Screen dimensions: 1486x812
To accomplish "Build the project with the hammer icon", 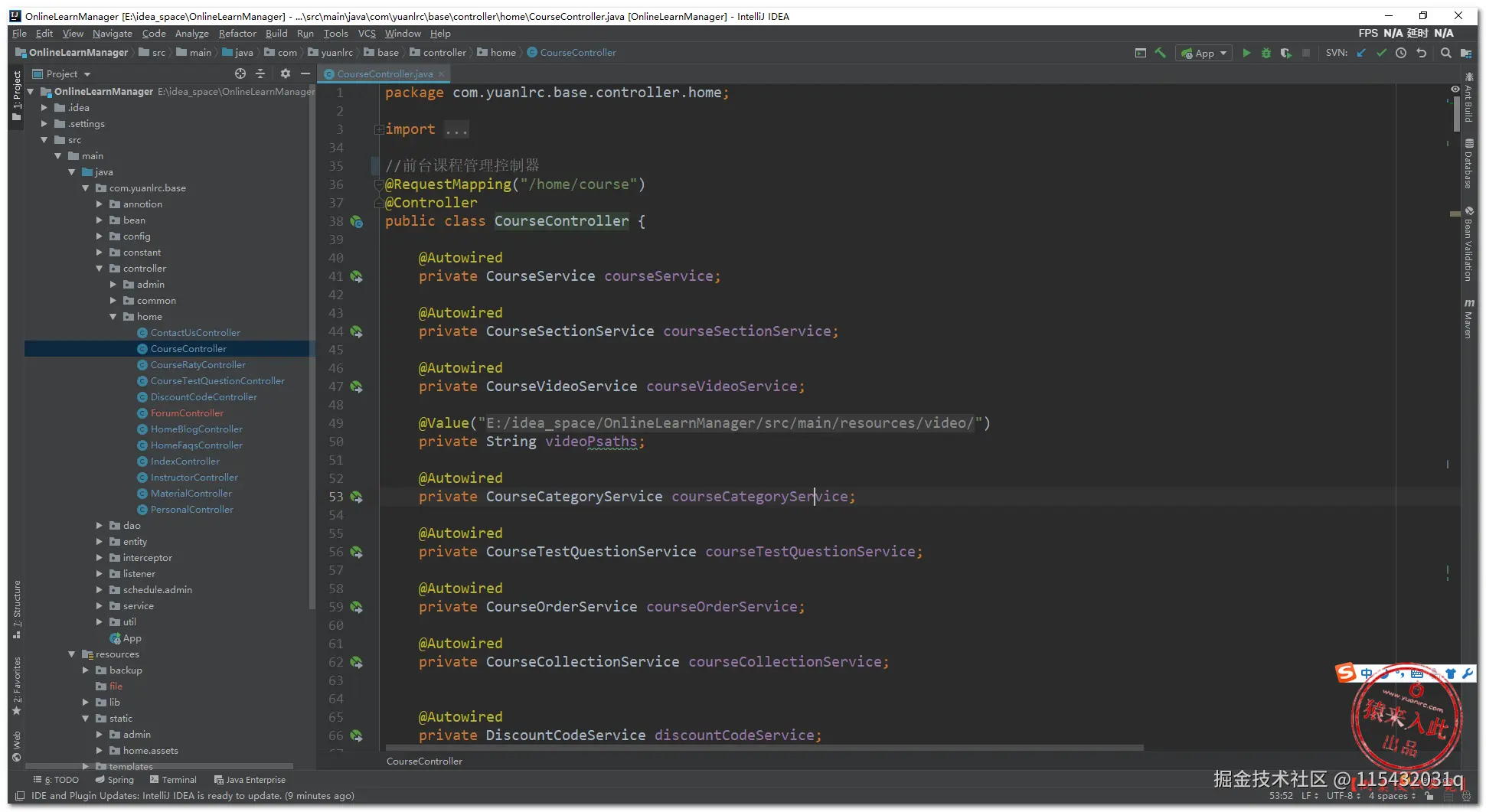I will click(x=1161, y=53).
